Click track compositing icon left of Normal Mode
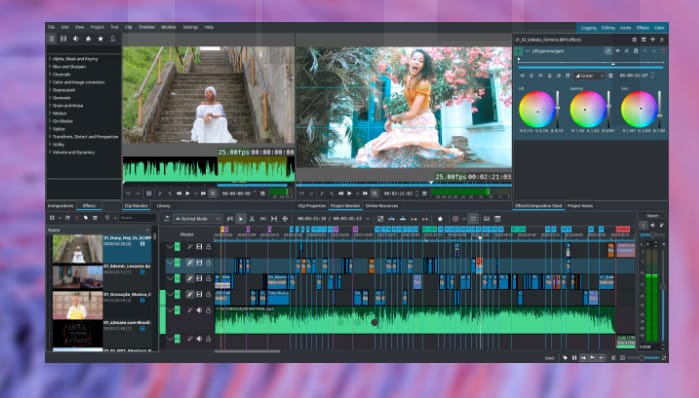Viewport: 699px width, 398px height. [167, 219]
